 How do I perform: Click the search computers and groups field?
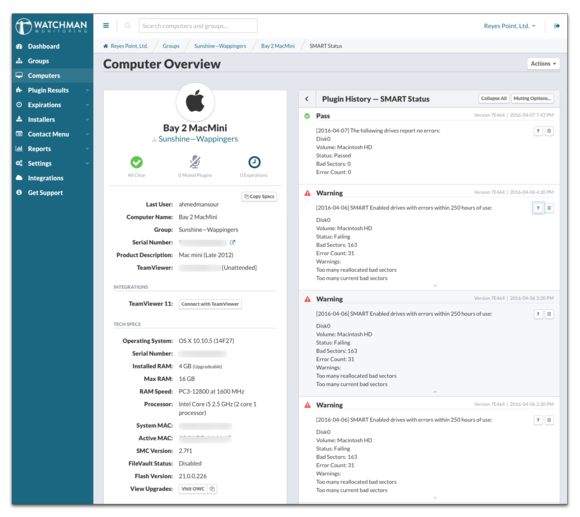point(198,26)
